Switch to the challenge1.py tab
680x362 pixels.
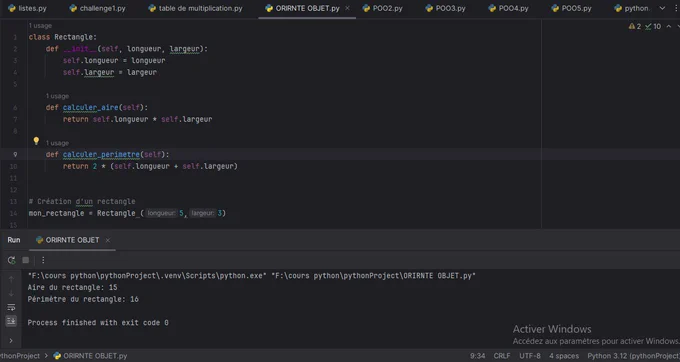point(98,8)
